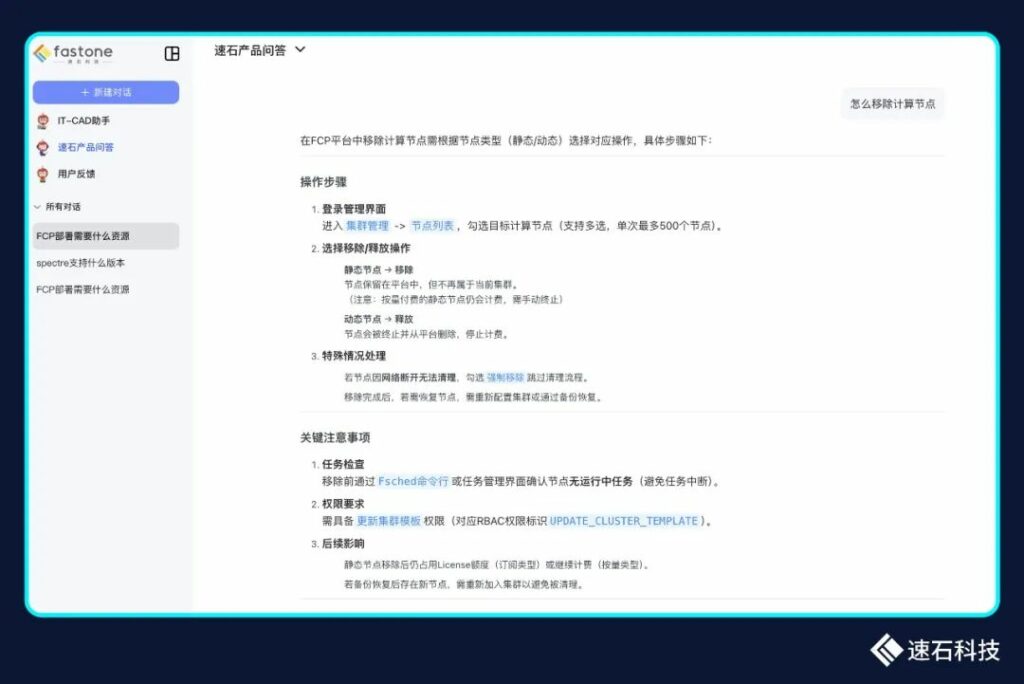Select the 用户反馈 label in sidebar
1024x684 pixels.
(x=77, y=174)
